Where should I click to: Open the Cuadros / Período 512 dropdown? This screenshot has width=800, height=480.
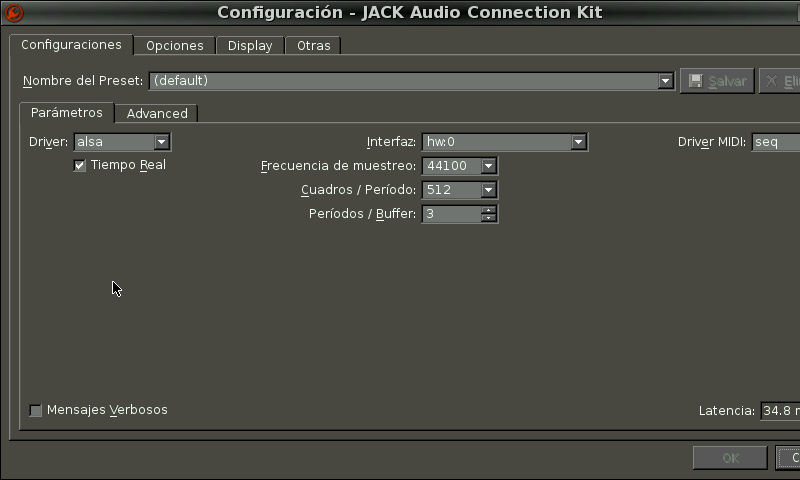click(x=460, y=190)
